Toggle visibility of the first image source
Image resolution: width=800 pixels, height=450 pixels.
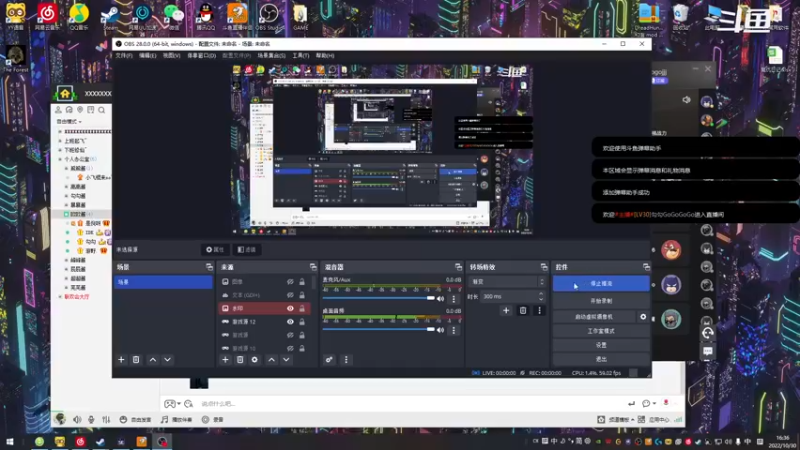pyautogui.click(x=290, y=282)
